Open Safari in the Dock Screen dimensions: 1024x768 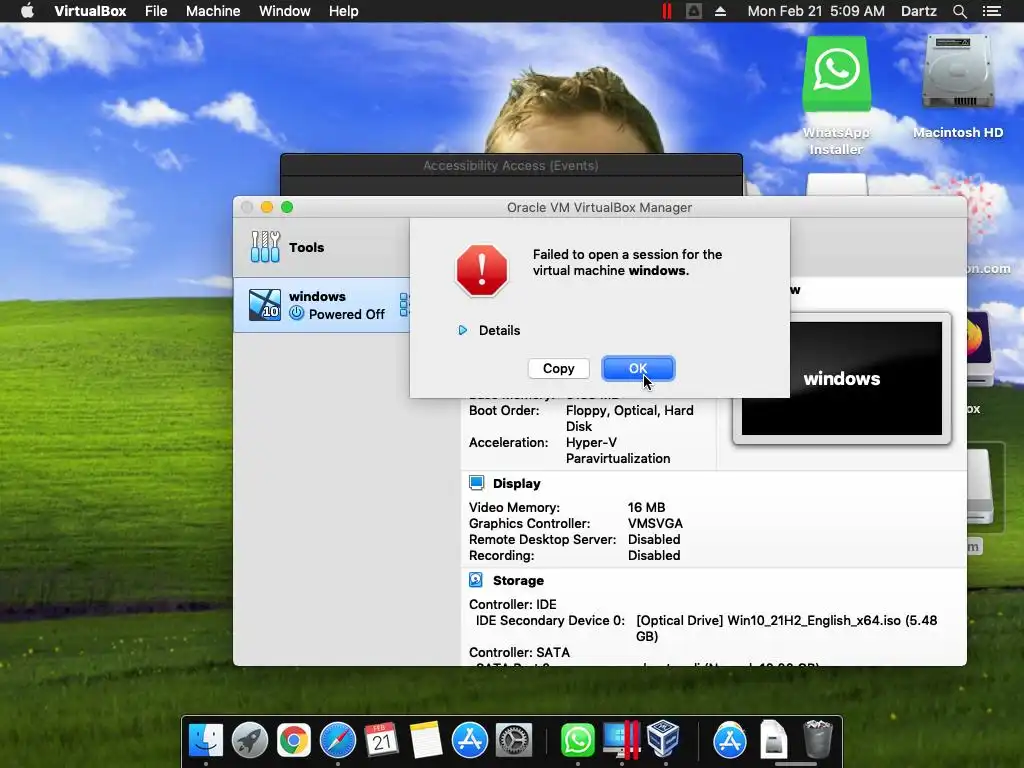(338, 740)
